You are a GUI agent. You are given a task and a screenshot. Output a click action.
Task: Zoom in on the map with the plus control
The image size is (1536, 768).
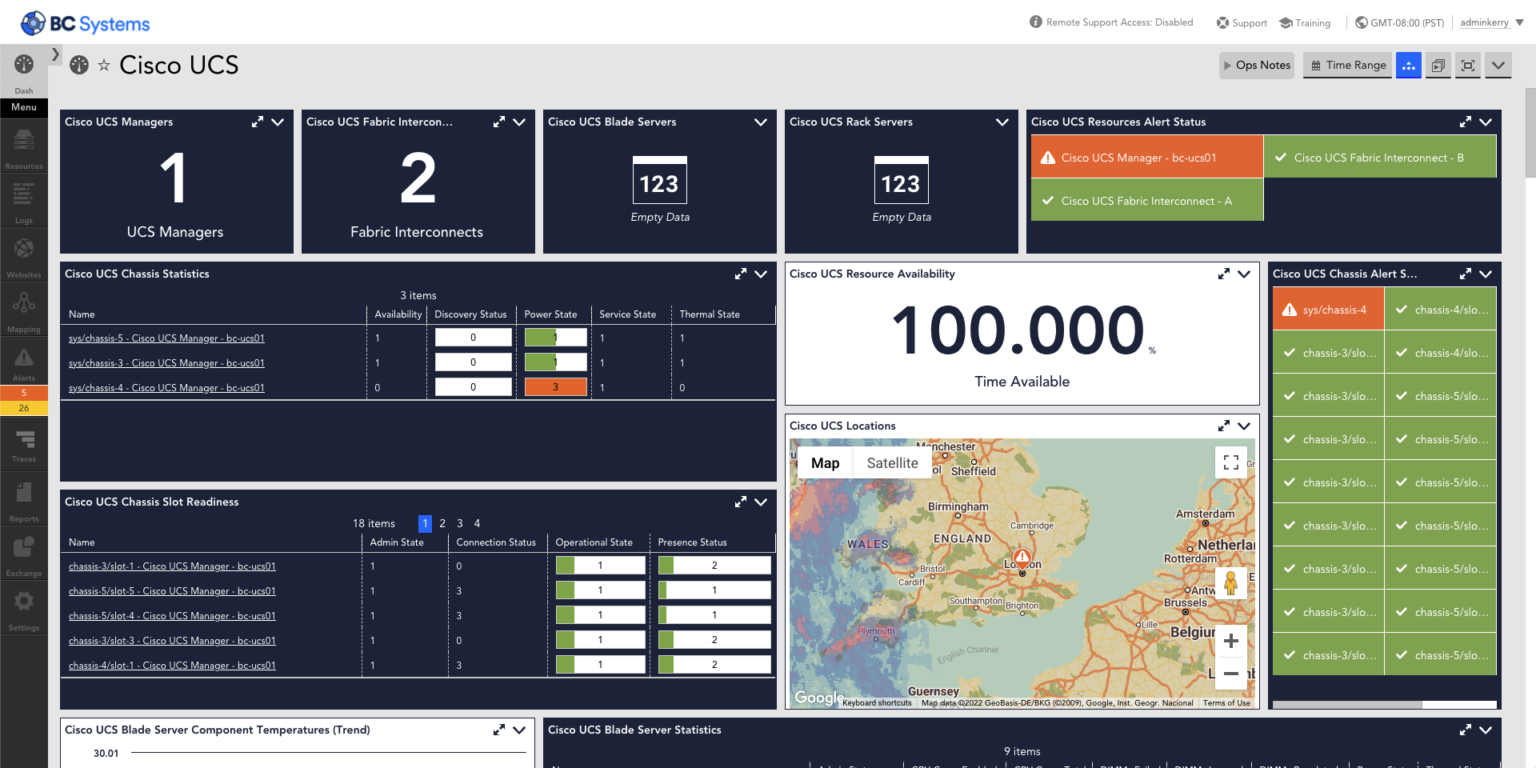click(1230, 639)
